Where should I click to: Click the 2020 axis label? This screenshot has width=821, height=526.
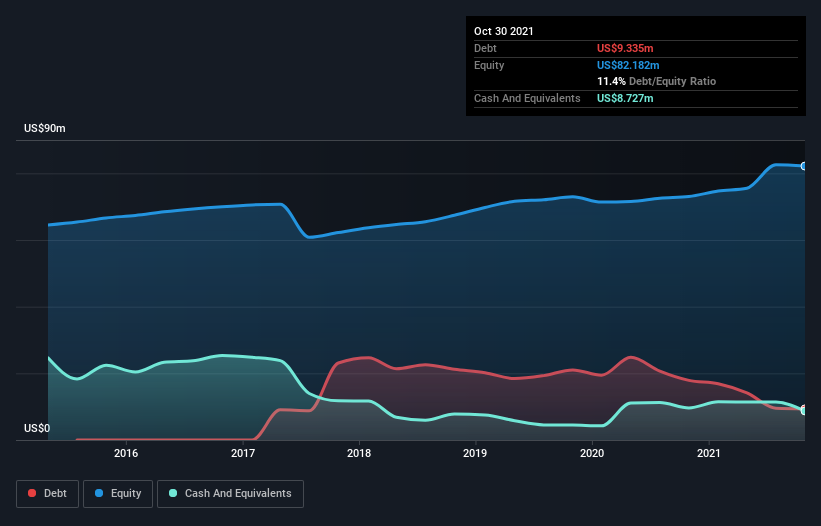592,453
